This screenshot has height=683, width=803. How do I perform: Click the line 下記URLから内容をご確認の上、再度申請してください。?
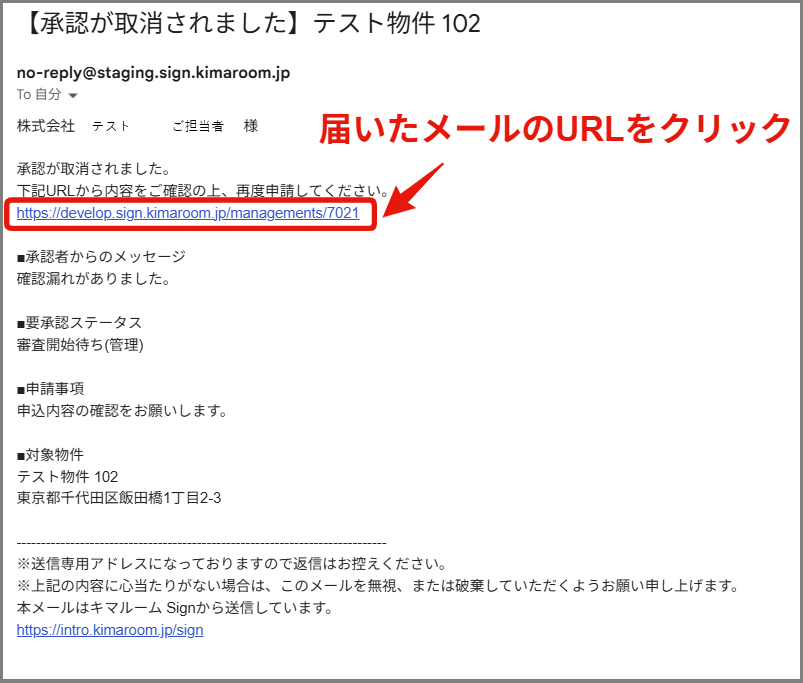(x=203, y=190)
